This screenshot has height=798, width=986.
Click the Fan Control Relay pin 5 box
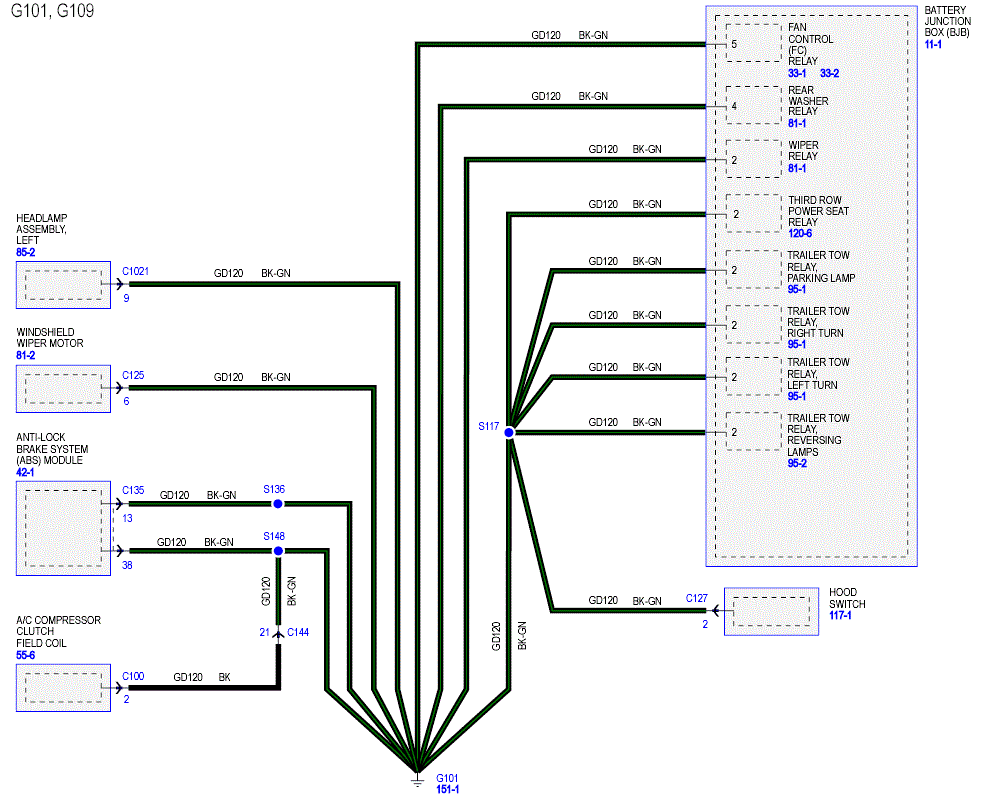point(754,43)
